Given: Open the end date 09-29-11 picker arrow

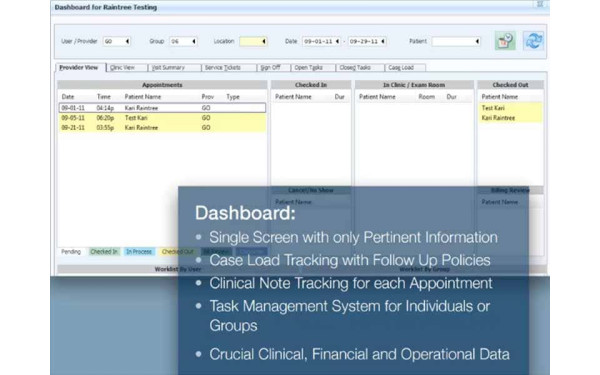Looking at the screenshot, I should pyautogui.click(x=383, y=41).
